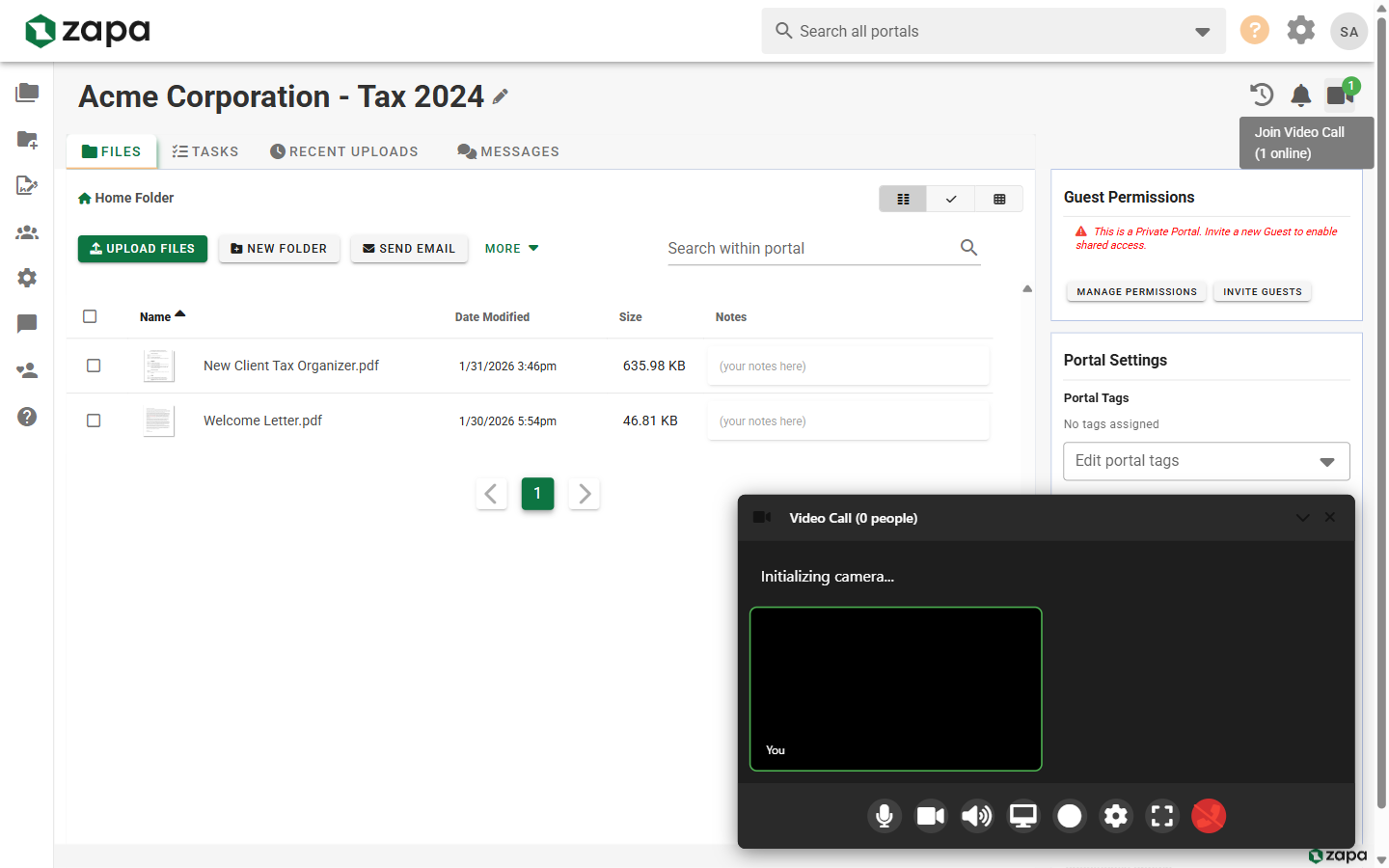Open video call settings gear
This screenshot has width=1389, height=868.
(x=1116, y=816)
